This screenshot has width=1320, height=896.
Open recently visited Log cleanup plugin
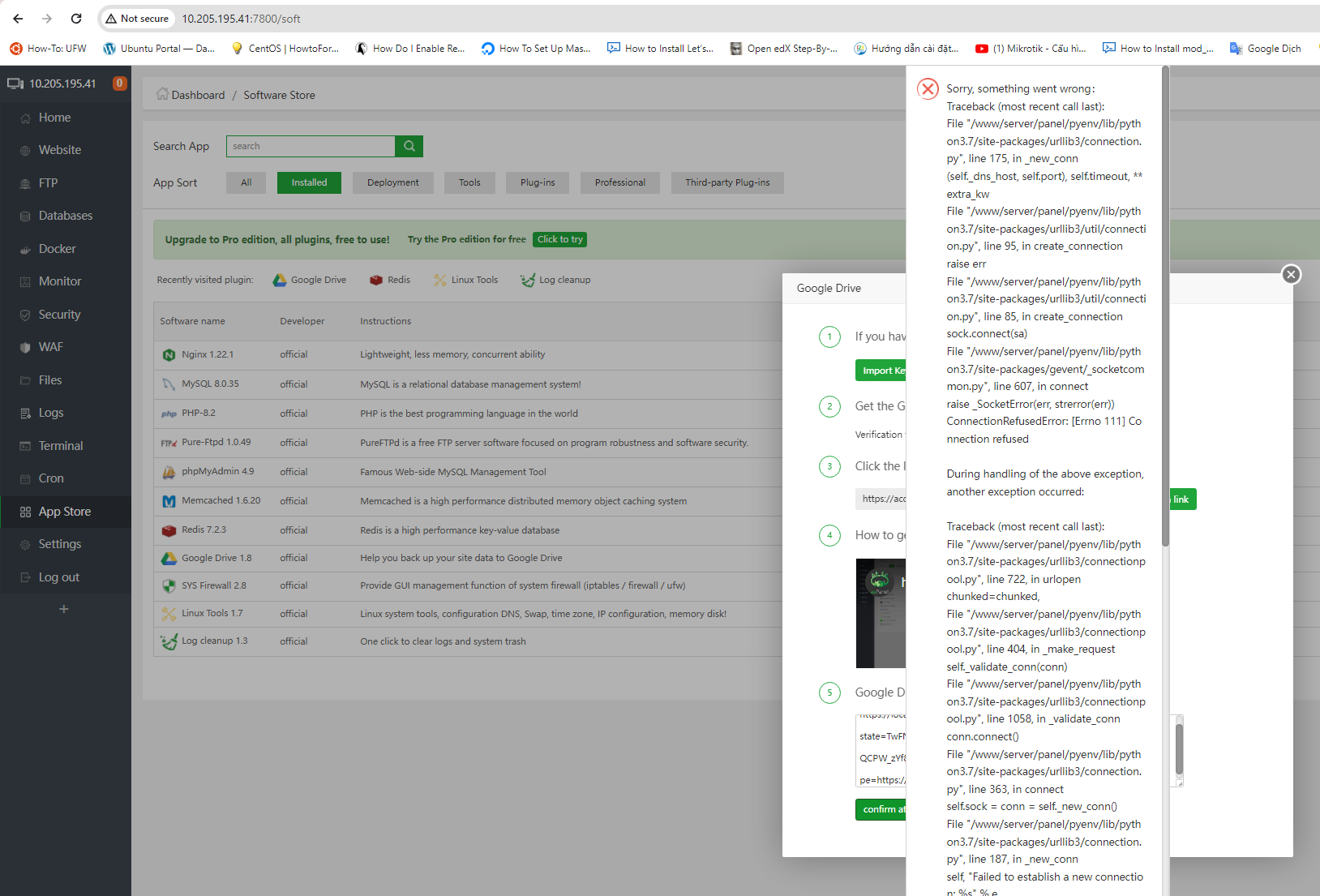(555, 280)
